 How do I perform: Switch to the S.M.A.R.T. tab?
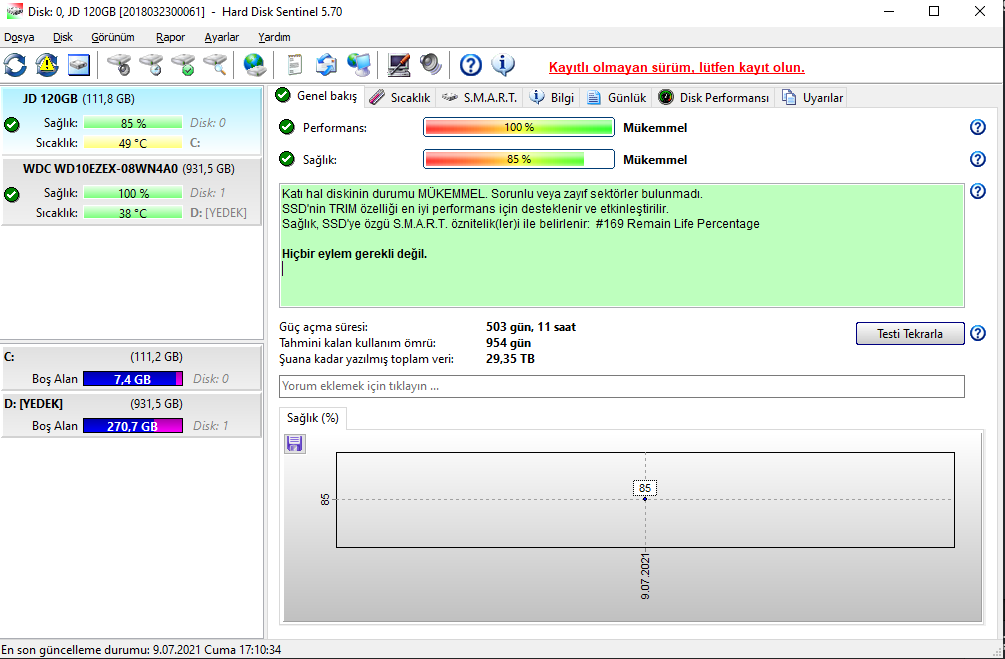click(479, 97)
